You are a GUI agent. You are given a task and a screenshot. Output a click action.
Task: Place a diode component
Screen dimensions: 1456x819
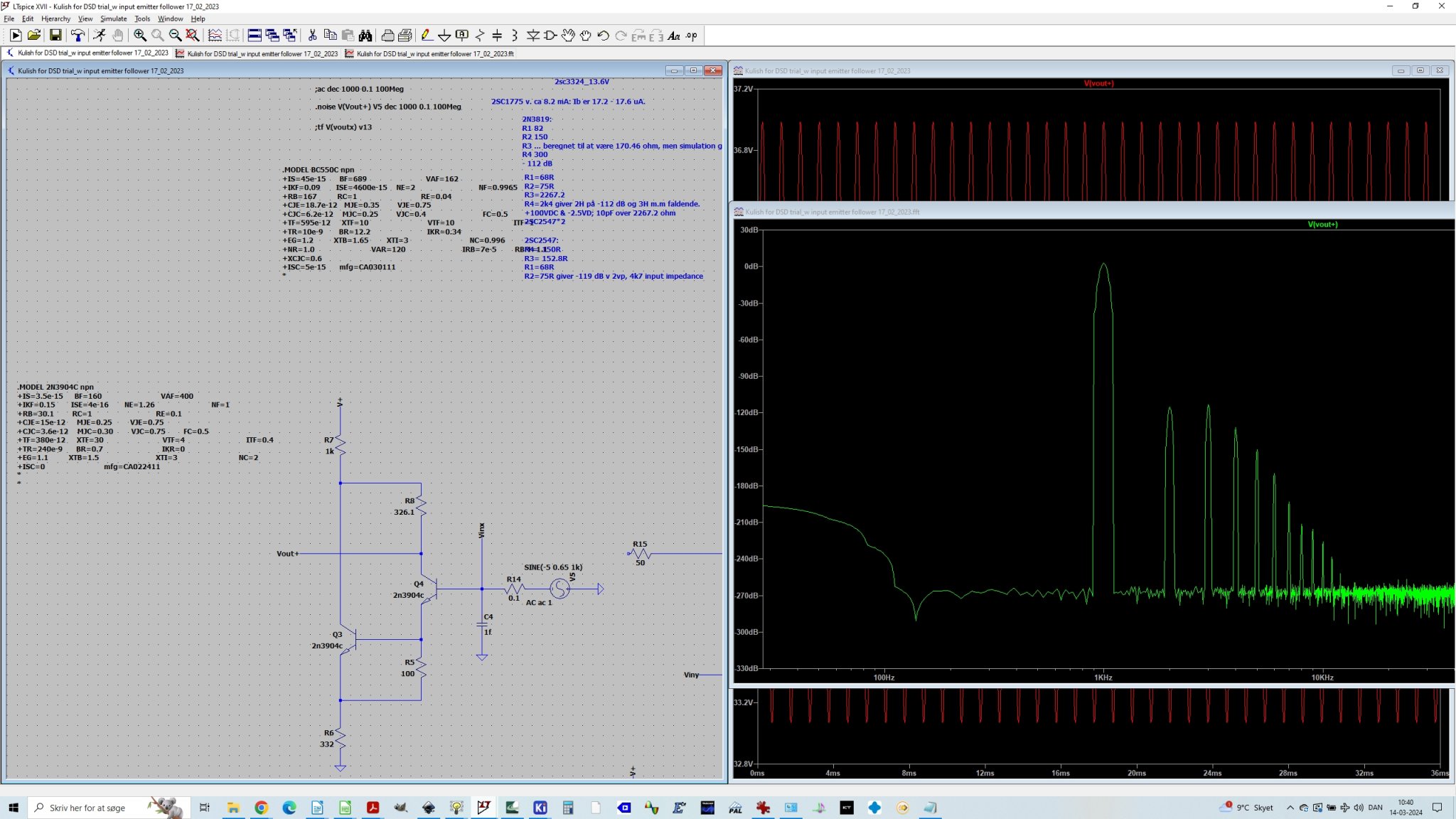[532, 36]
